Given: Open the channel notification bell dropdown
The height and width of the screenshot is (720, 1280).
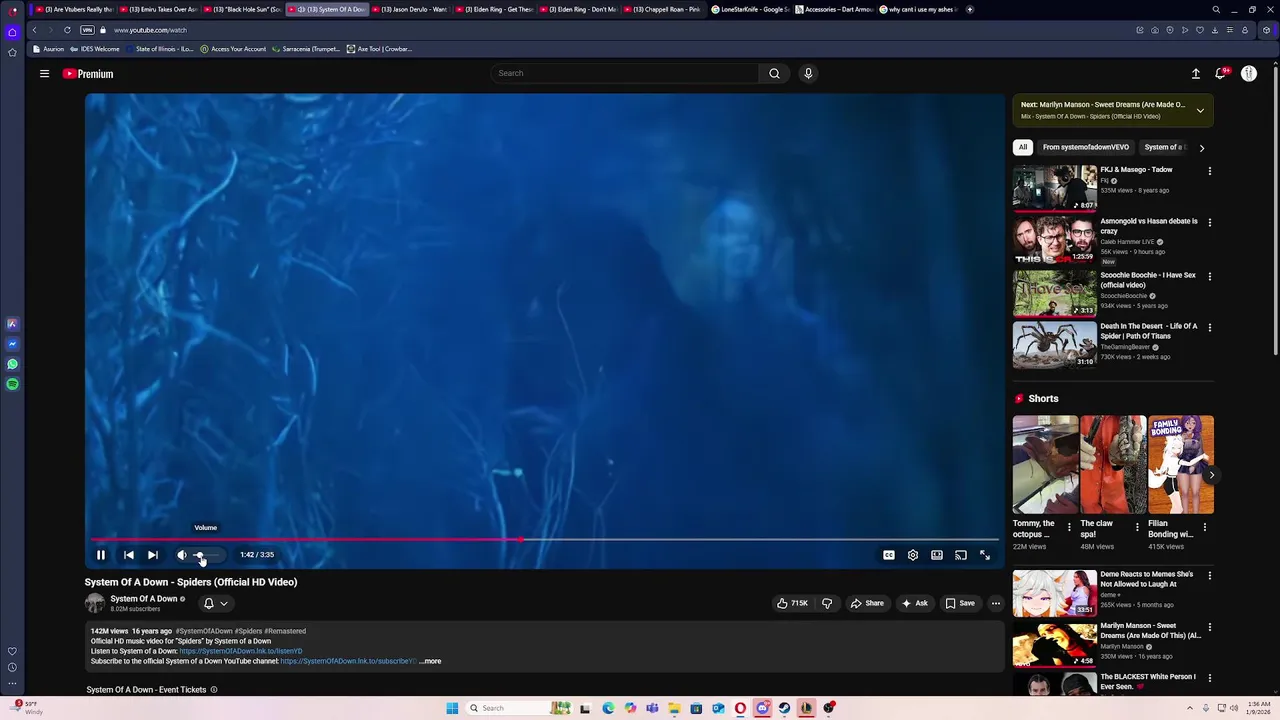Looking at the screenshot, I should point(216,604).
